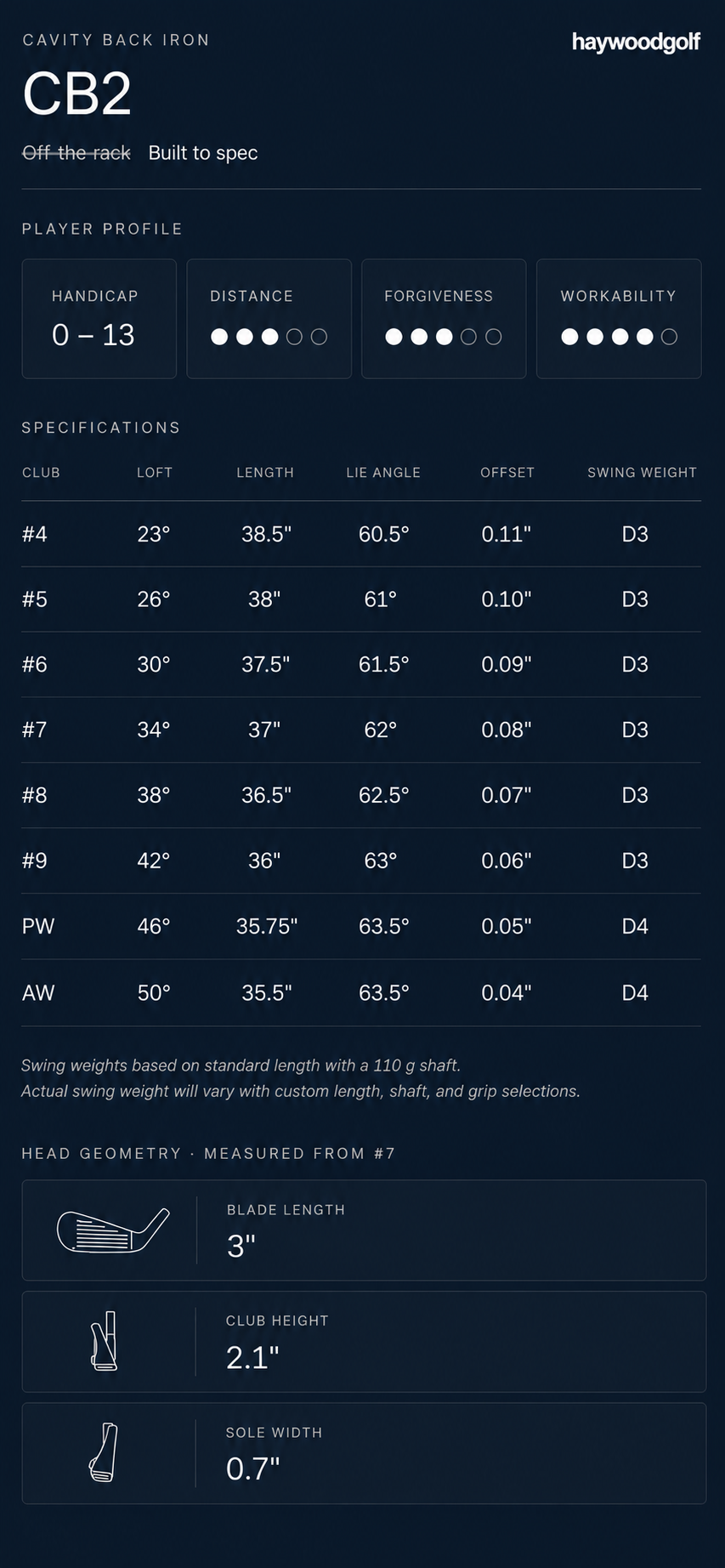Click the haywoodgolf logo
Screen dimensions: 725x1568
[x=636, y=42]
